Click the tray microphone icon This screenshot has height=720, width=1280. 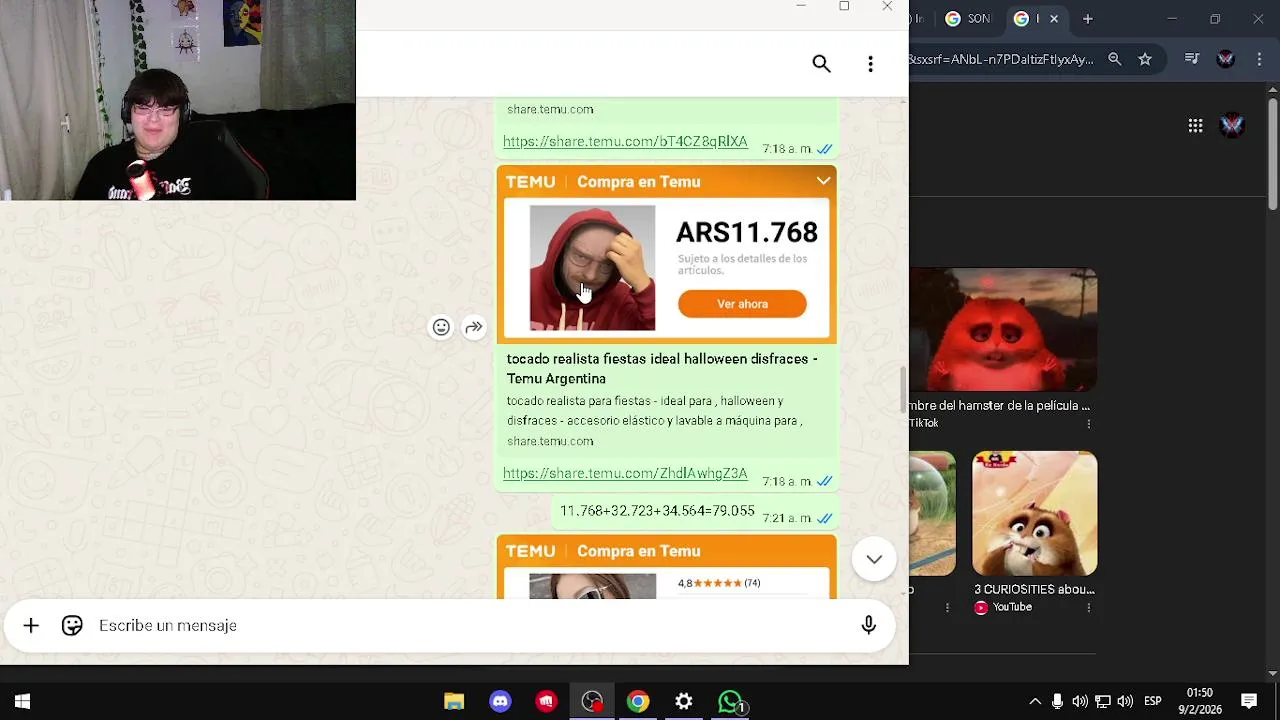[1057, 702]
